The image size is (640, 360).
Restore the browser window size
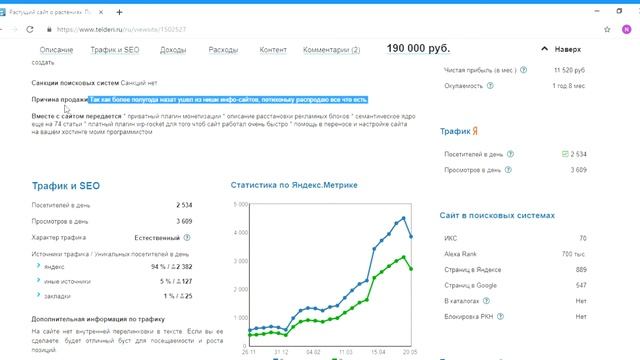[619, 11]
